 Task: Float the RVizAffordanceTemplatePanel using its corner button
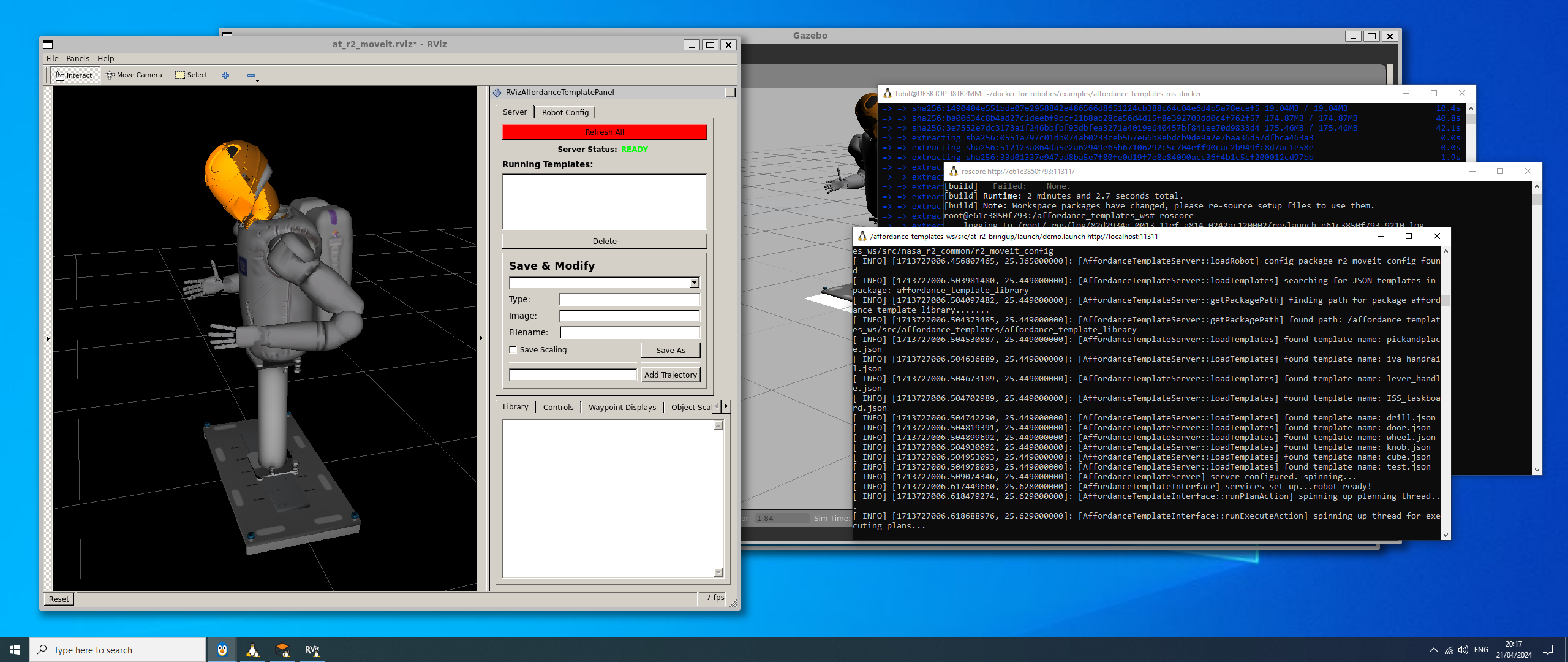pos(729,93)
